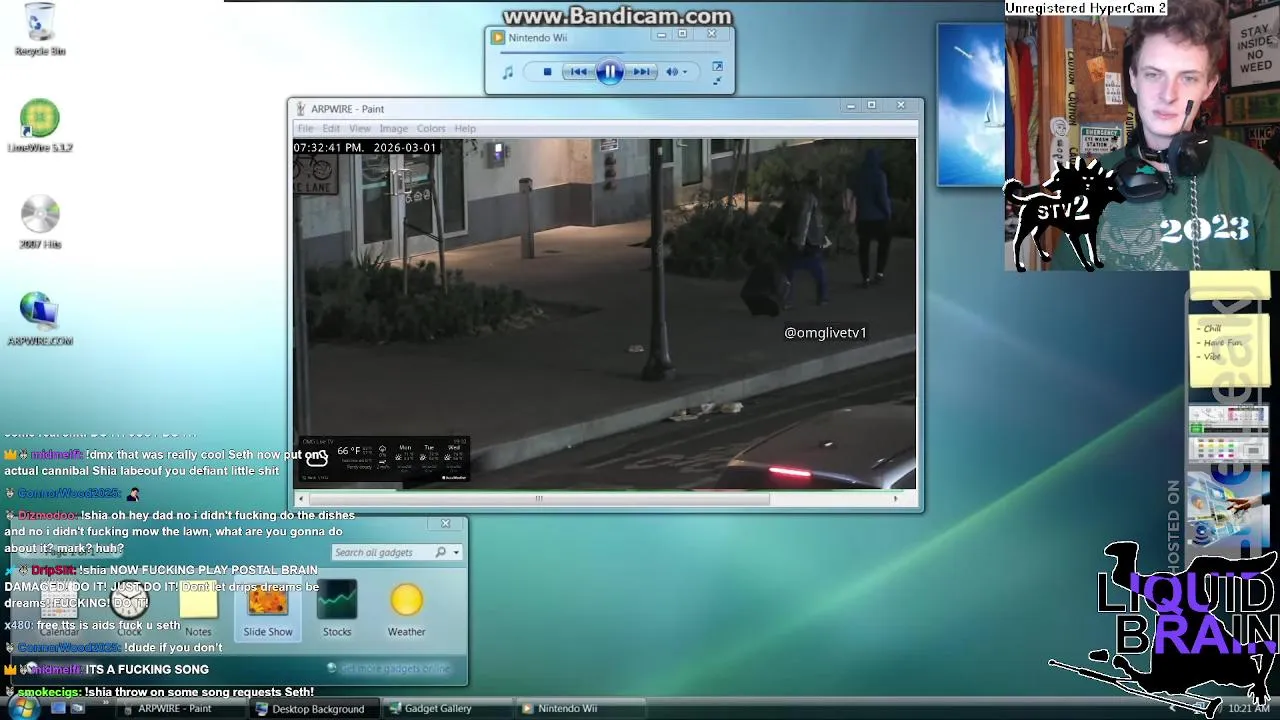Select the LimeWire desktop icon
The image size is (1280, 720).
tap(40, 125)
